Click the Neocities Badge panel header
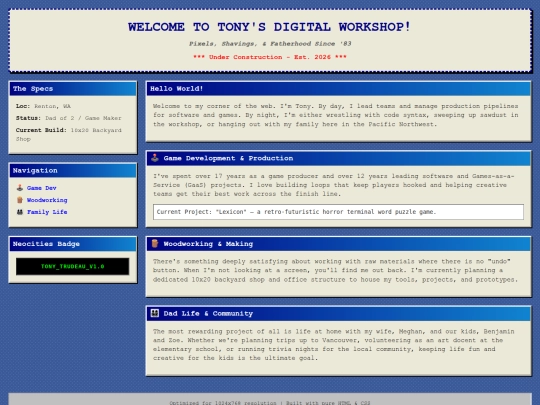 click(x=73, y=244)
